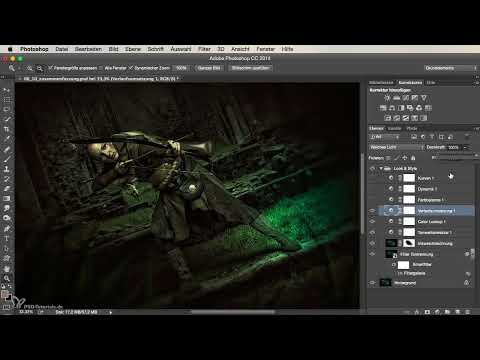The height and width of the screenshot is (360, 480).
Task: Click the lock all icon in Fixieren row
Action: coord(413,158)
